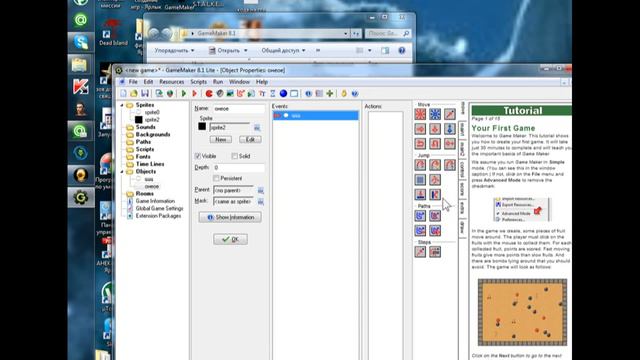The image size is (640, 360).
Task: Open the Window menu
Action: [239, 82]
